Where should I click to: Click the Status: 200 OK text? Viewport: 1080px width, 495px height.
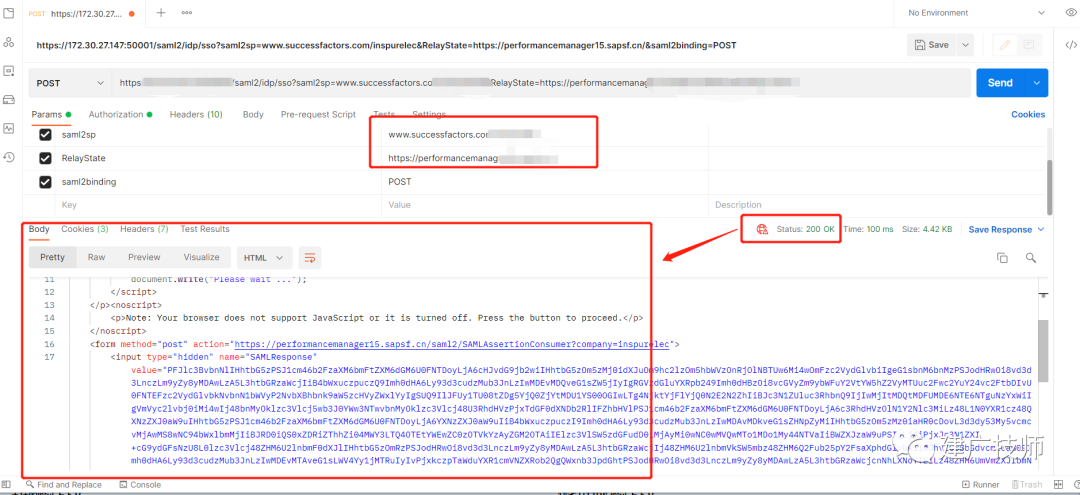806,229
